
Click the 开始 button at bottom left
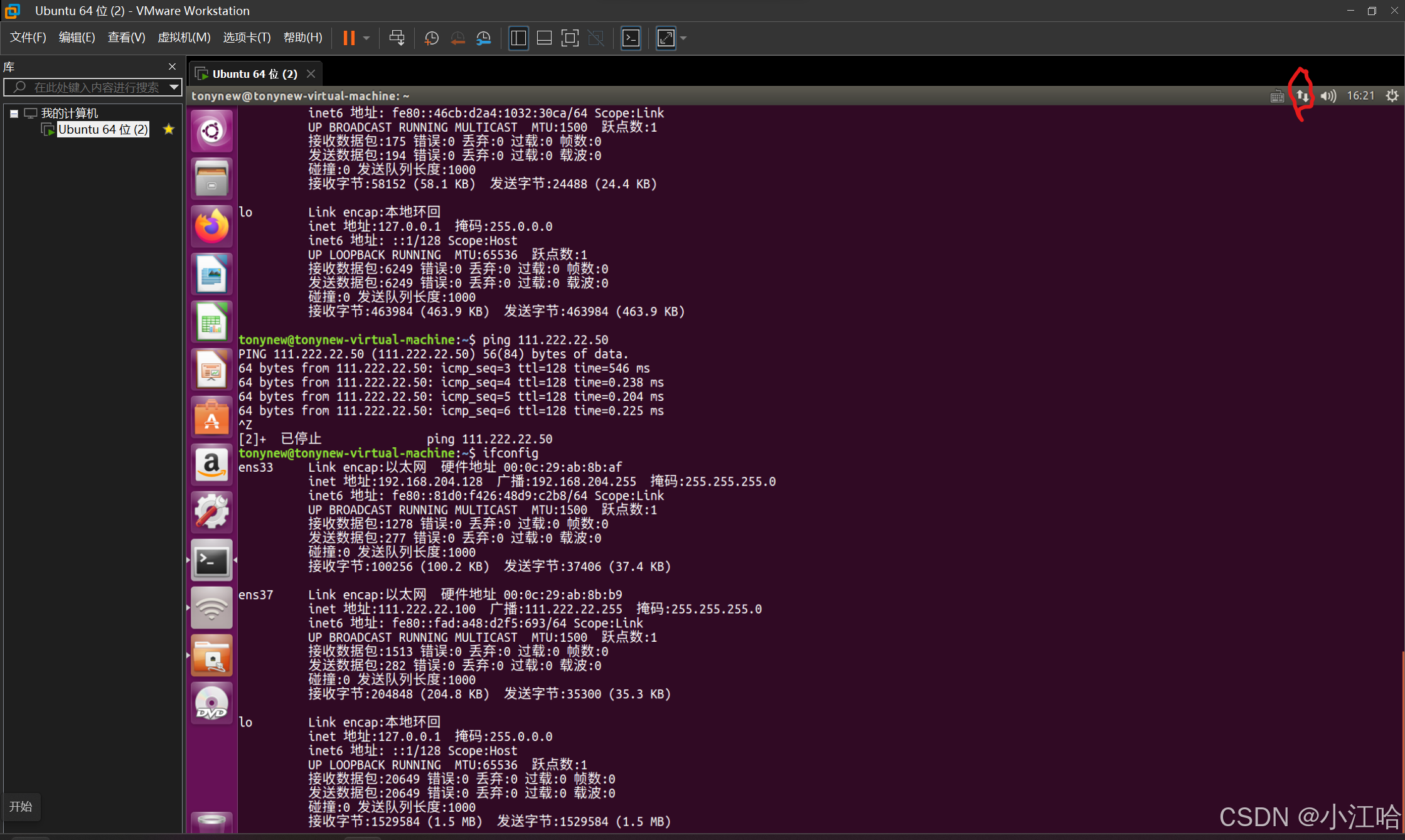[21, 806]
